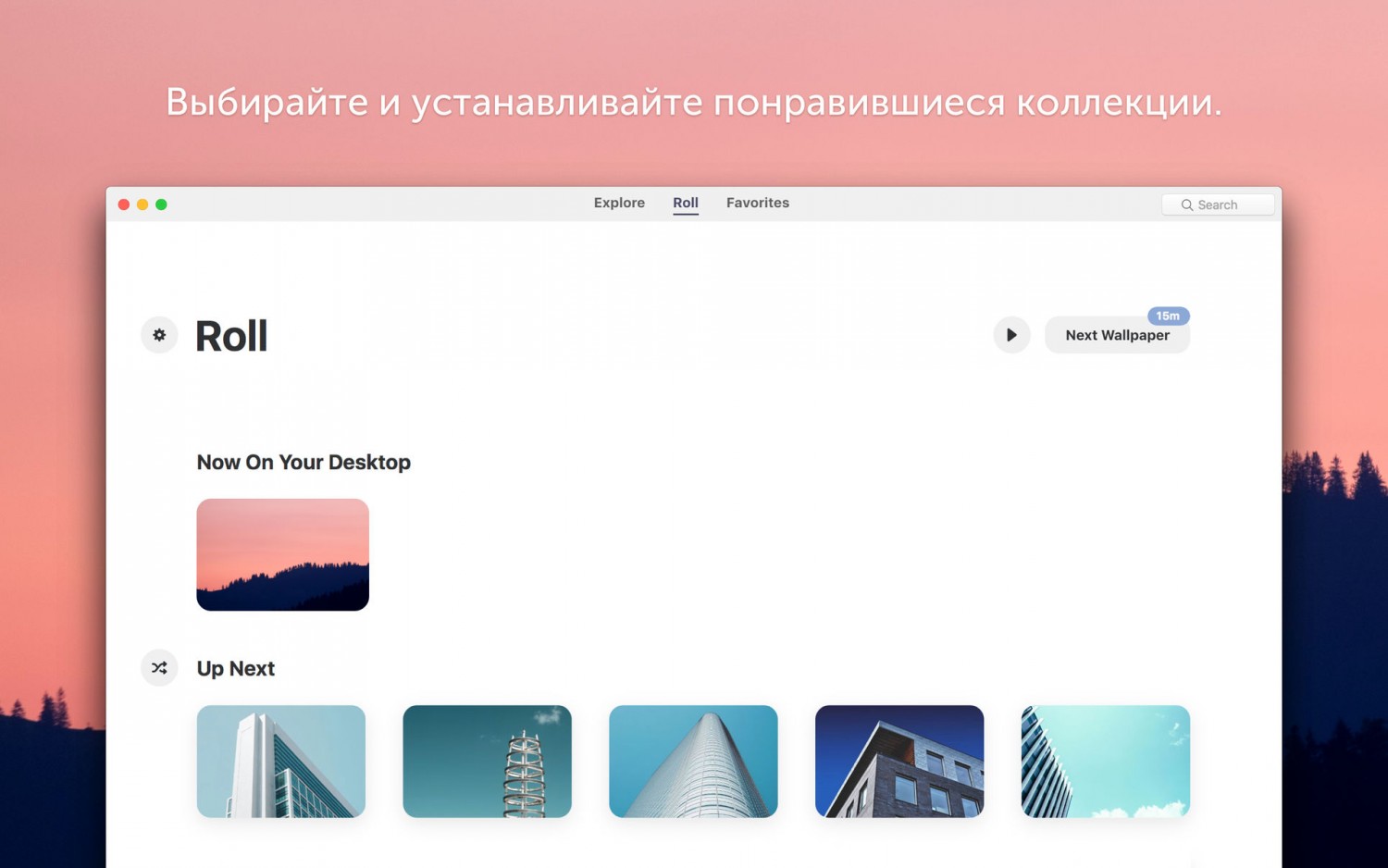Viewport: 1388px width, 868px height.
Task: Switch to the Explore tab
Action: tap(619, 203)
